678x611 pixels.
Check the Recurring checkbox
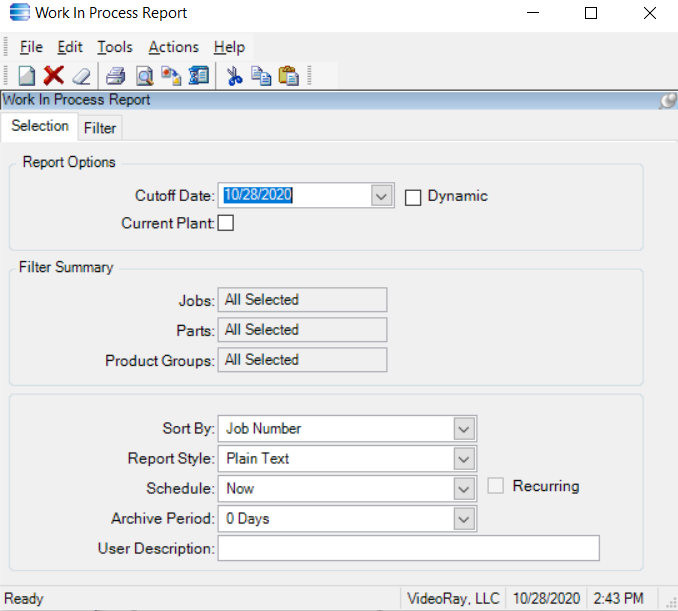click(x=496, y=487)
